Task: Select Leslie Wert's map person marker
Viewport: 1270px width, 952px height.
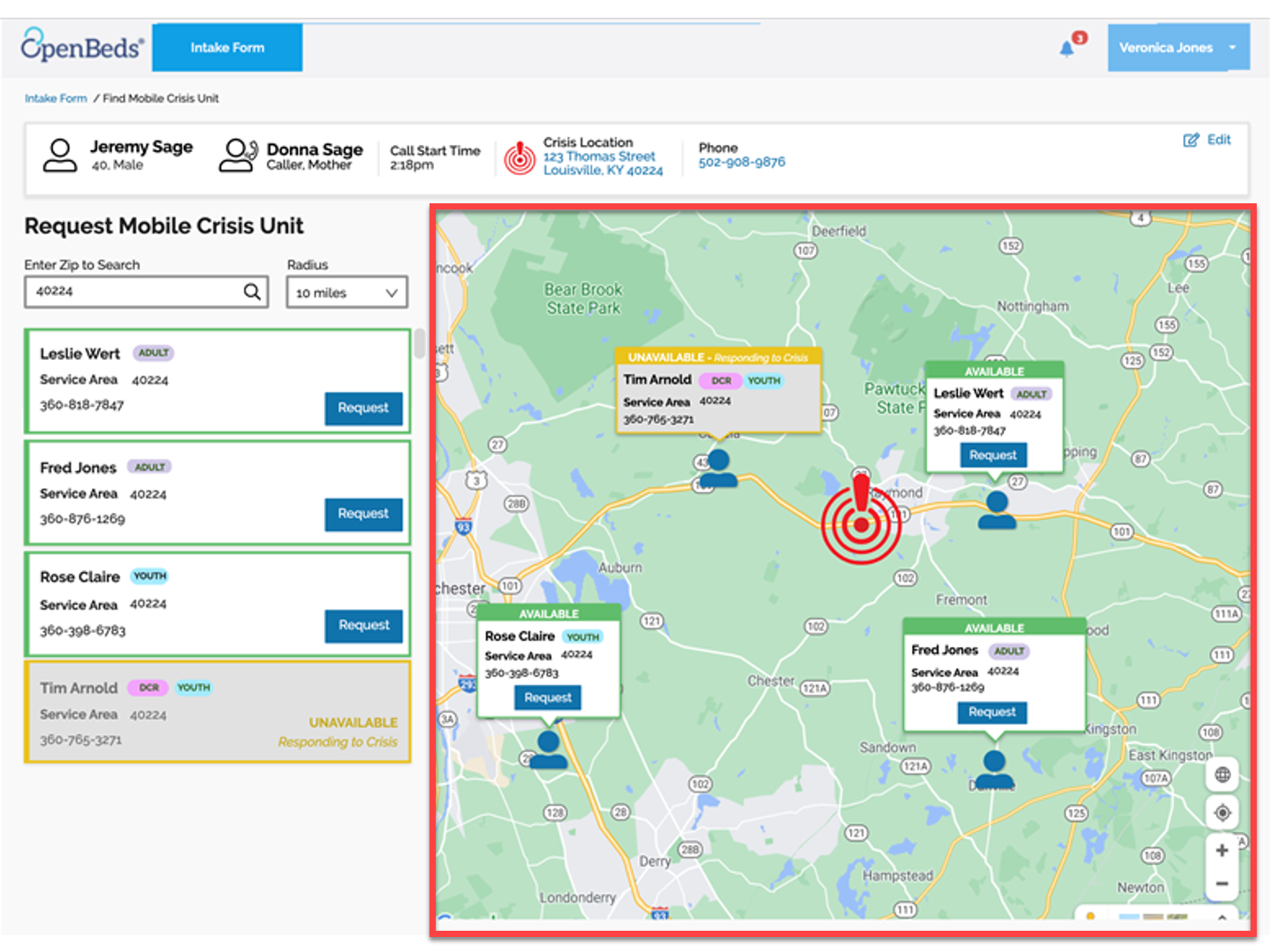Action: (x=997, y=510)
